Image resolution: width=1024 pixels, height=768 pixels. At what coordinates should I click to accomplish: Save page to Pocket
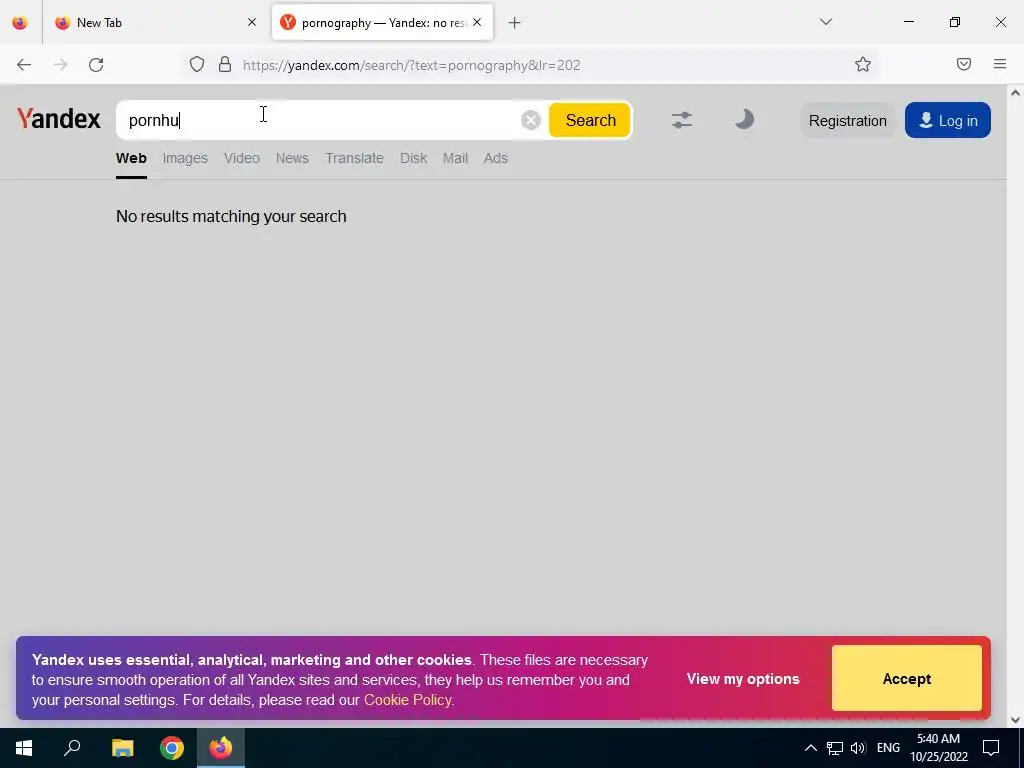(x=964, y=64)
